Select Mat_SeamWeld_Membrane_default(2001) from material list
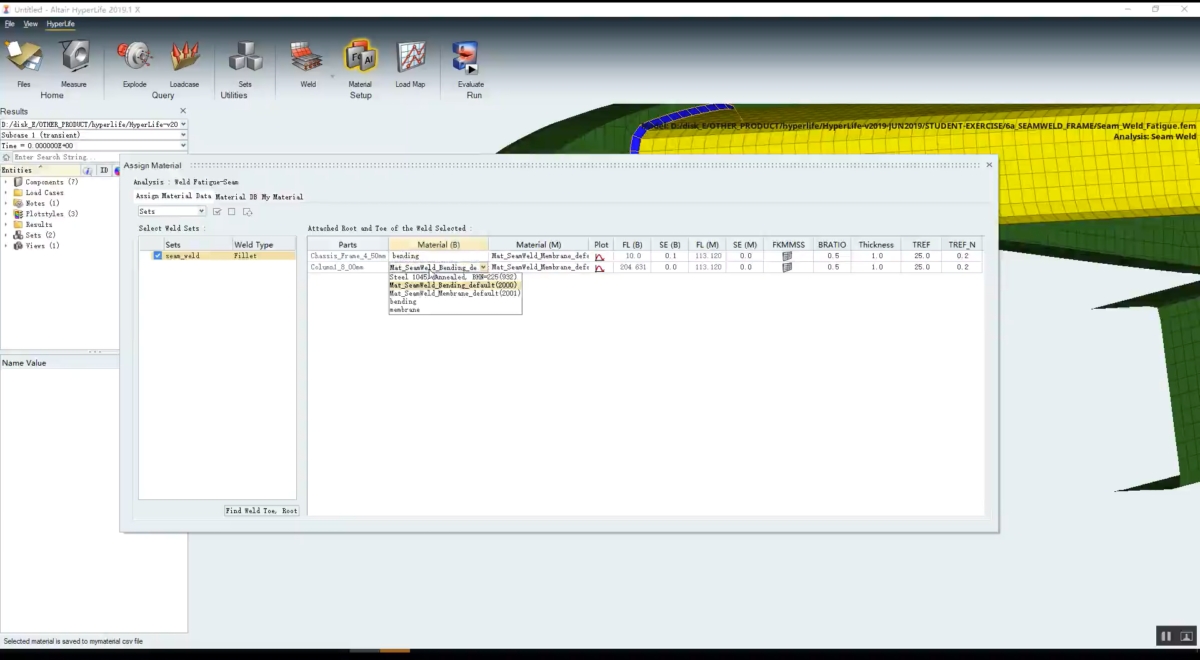 [452, 293]
